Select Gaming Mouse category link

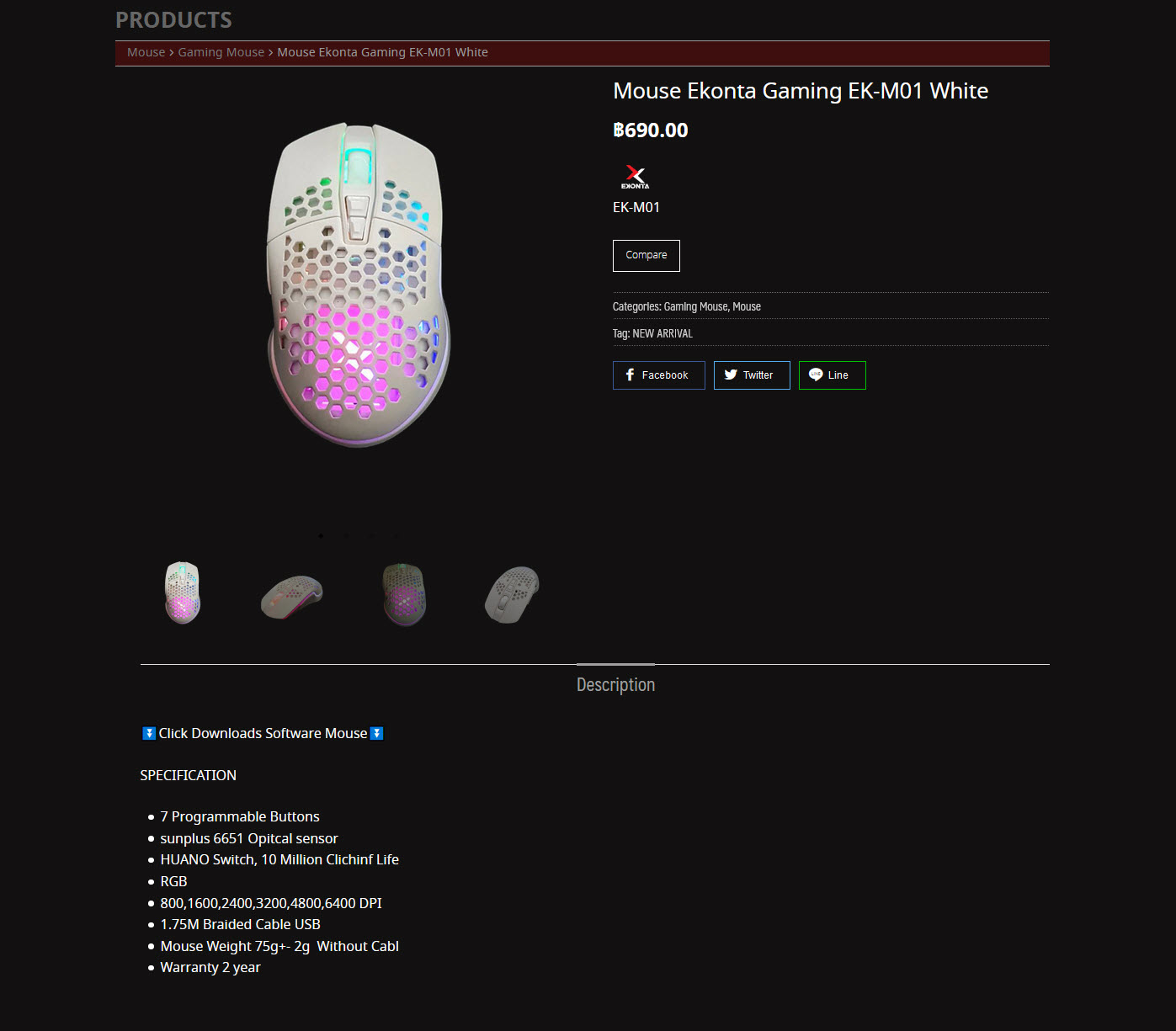pos(695,307)
